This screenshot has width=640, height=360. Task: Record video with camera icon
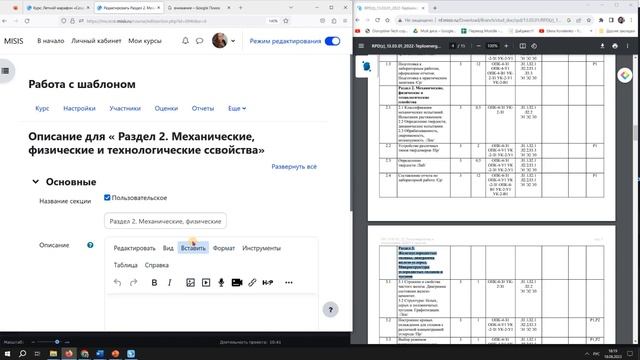pos(237,282)
